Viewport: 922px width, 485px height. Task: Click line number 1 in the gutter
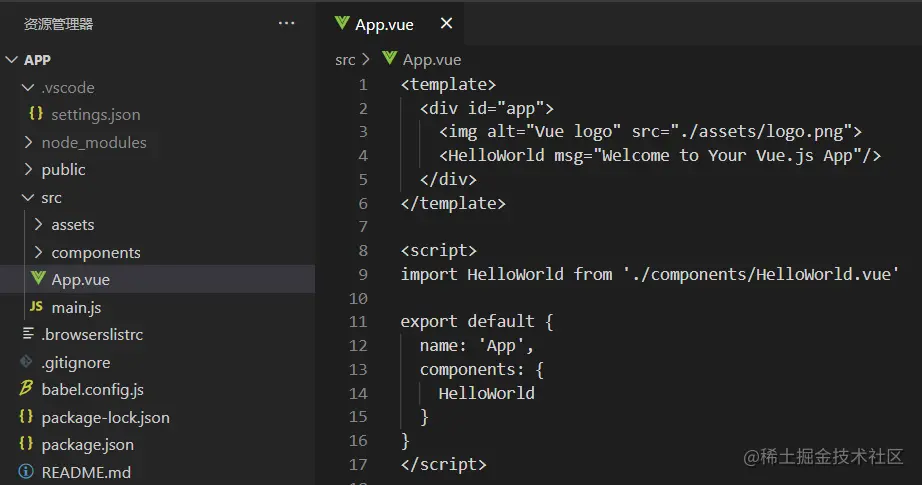363,85
